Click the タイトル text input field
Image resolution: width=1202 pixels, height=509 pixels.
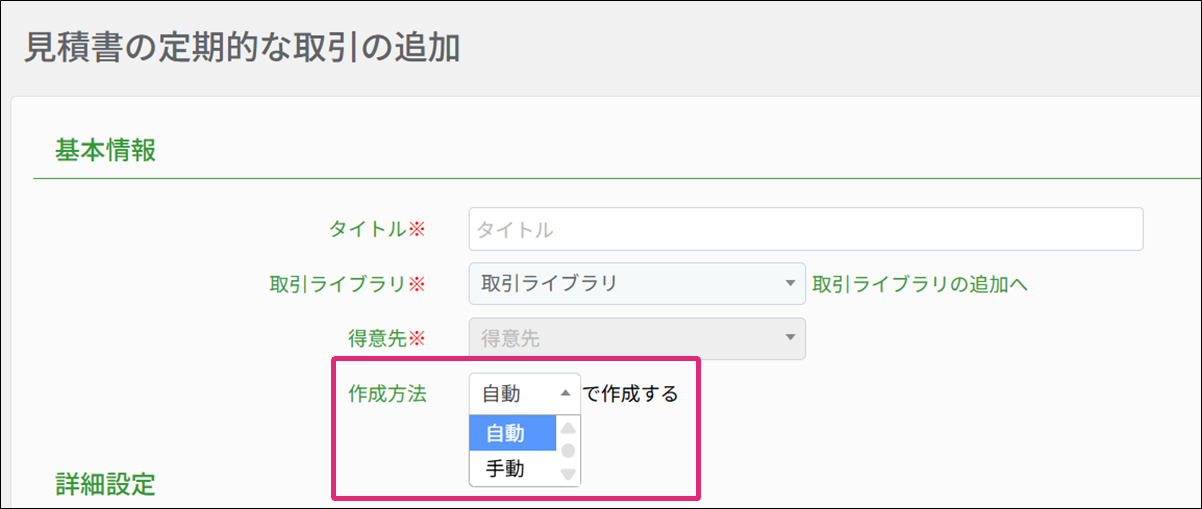coord(805,229)
